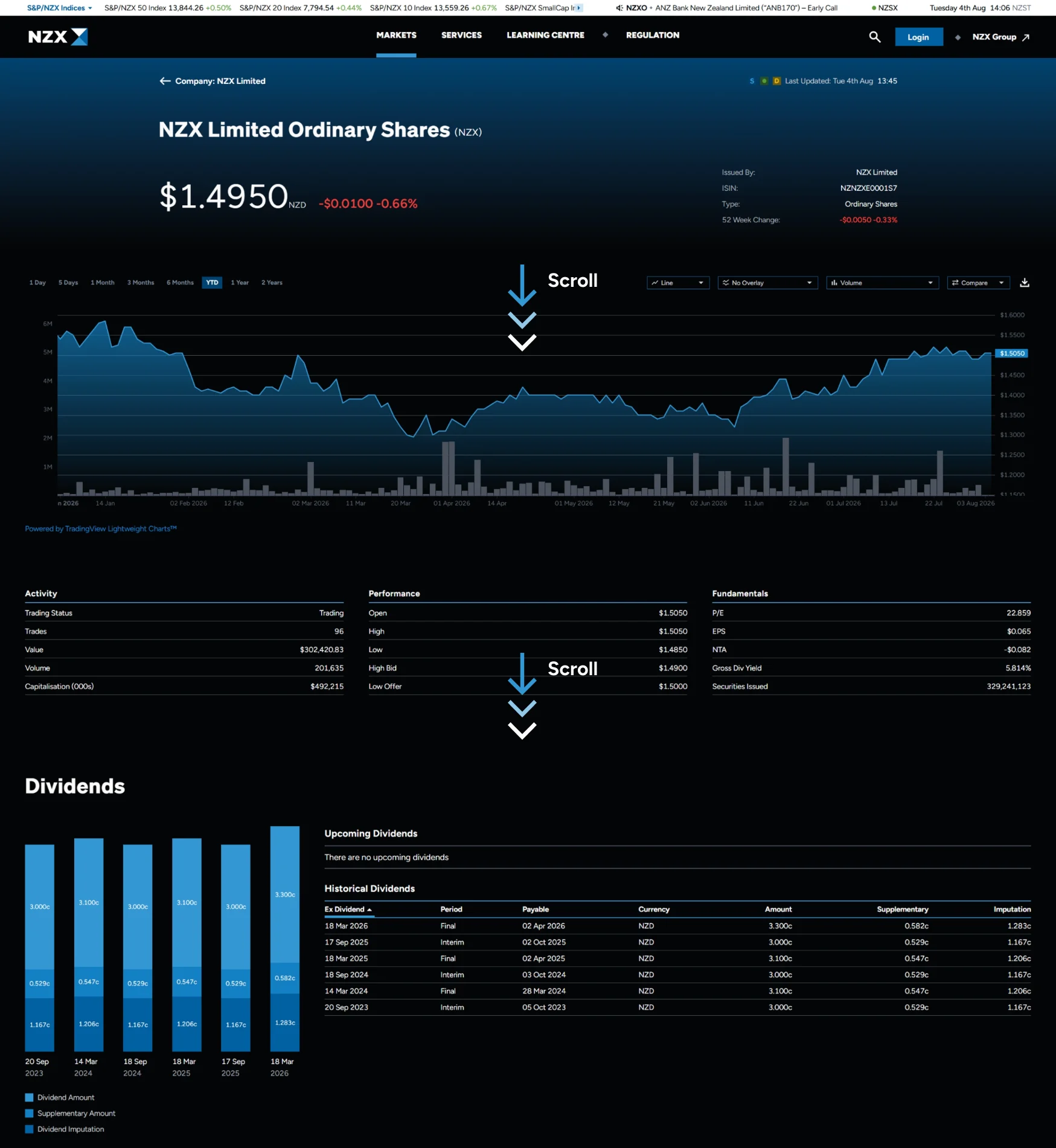Open the S&P/NZX 10 Index ticker link

click(434, 8)
